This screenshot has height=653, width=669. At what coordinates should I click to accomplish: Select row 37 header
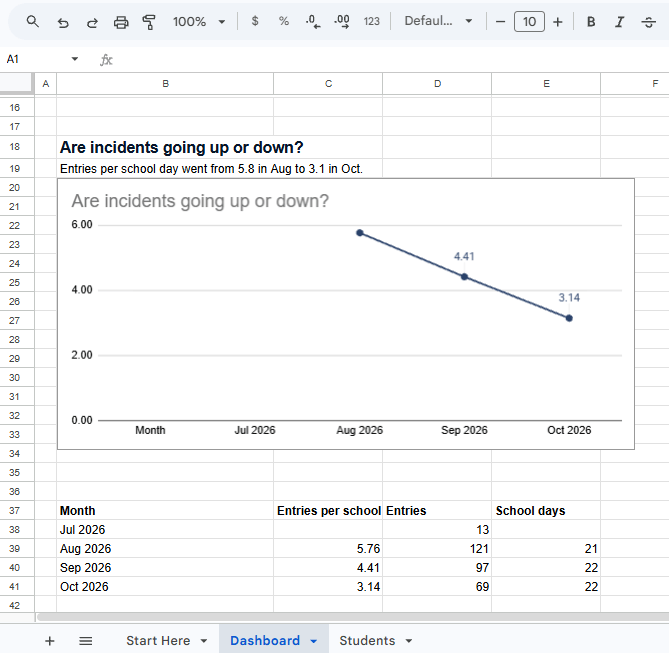15,510
